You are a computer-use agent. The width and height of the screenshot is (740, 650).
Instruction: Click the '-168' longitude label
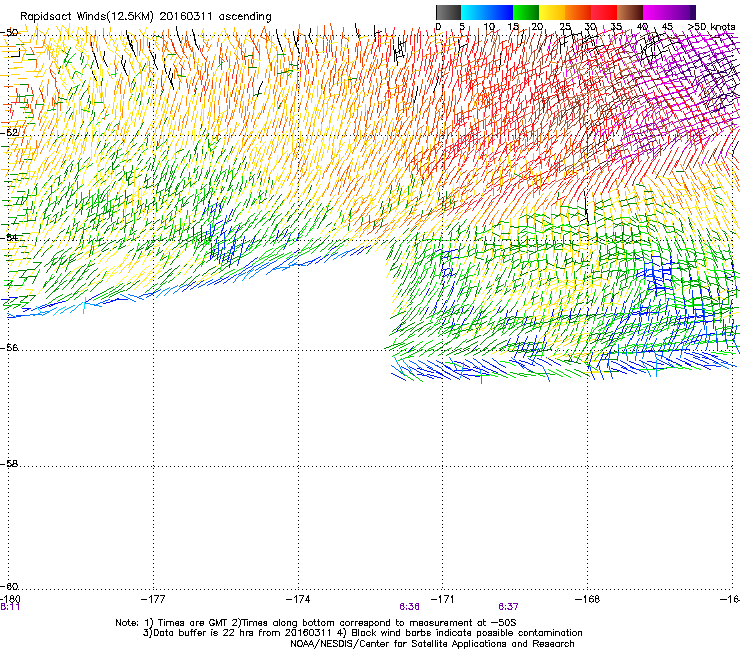tap(588, 599)
